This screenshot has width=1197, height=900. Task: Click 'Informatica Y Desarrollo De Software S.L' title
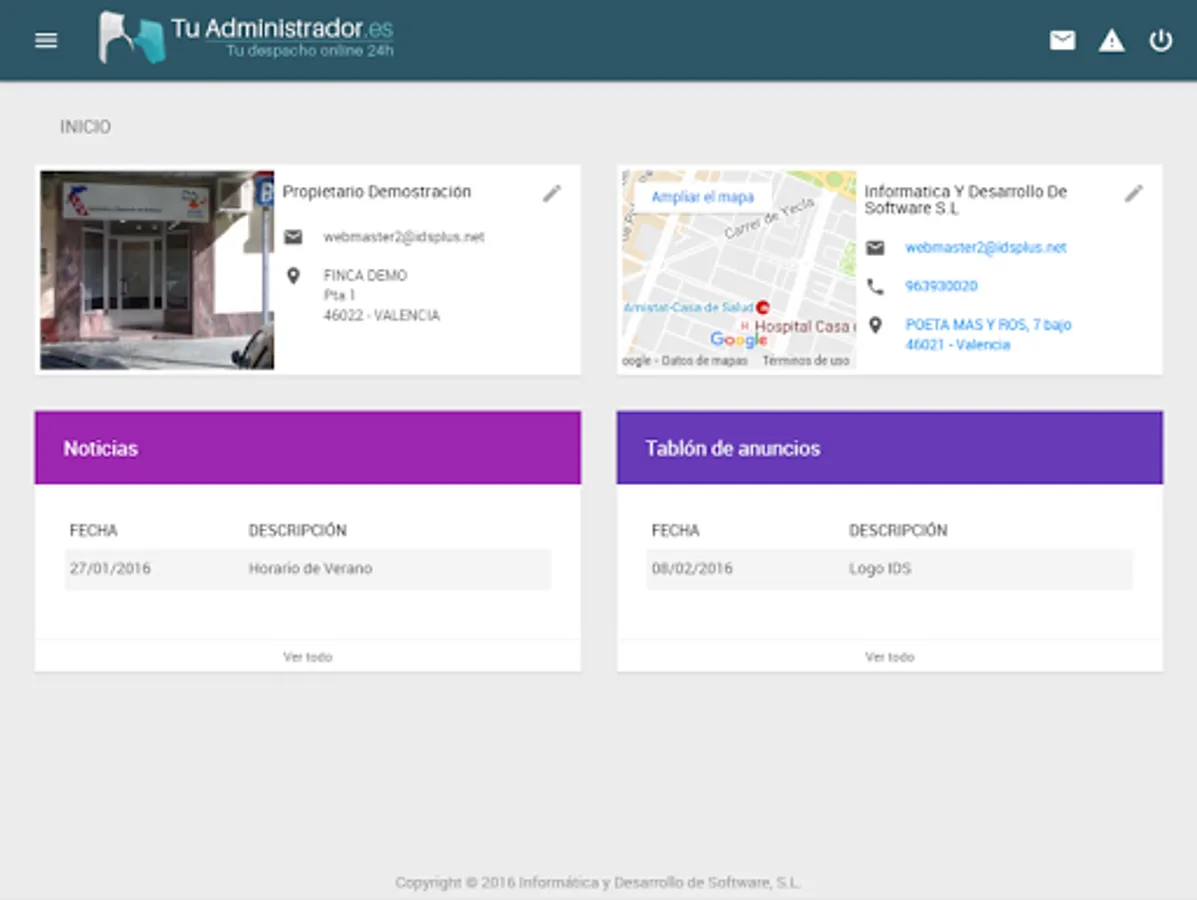[x=965, y=200]
